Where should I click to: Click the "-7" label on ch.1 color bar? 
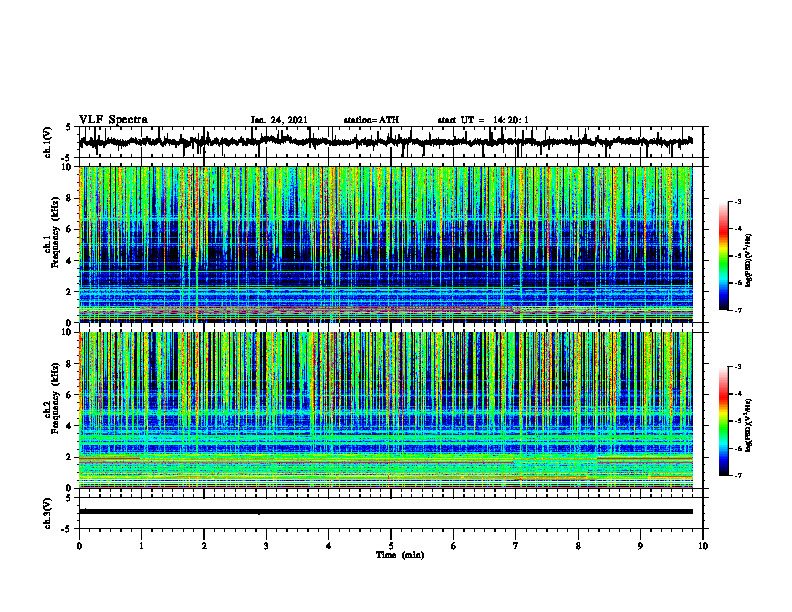pos(738,310)
